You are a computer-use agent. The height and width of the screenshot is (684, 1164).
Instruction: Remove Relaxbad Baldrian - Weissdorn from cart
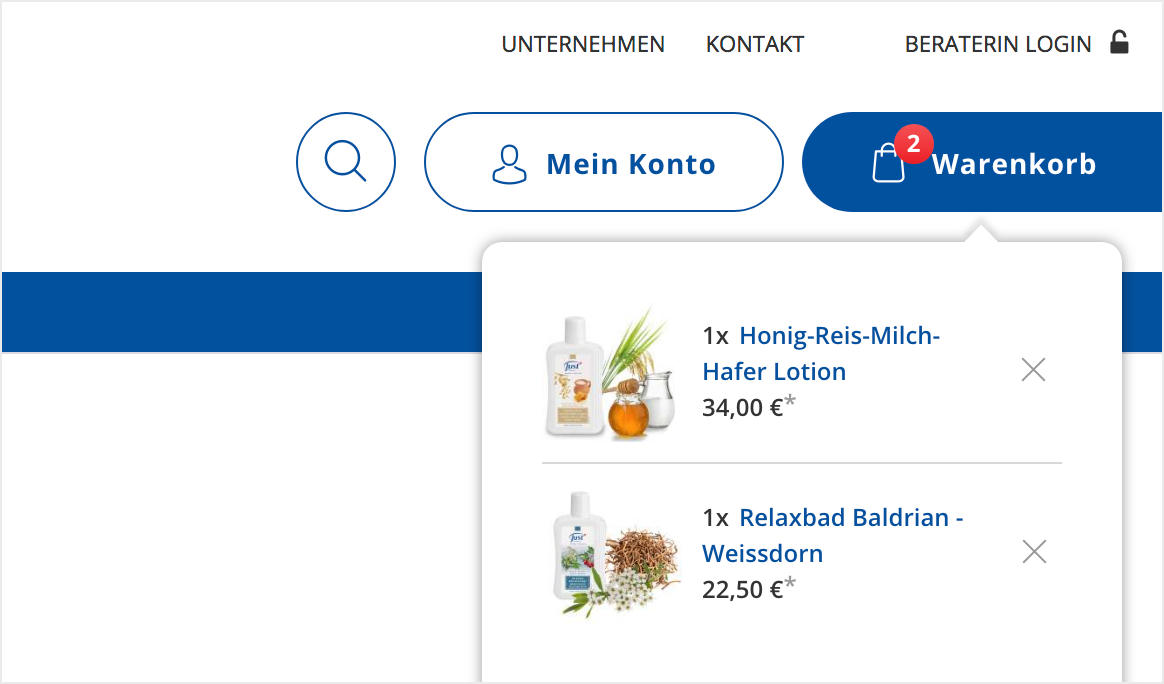[x=1034, y=551]
